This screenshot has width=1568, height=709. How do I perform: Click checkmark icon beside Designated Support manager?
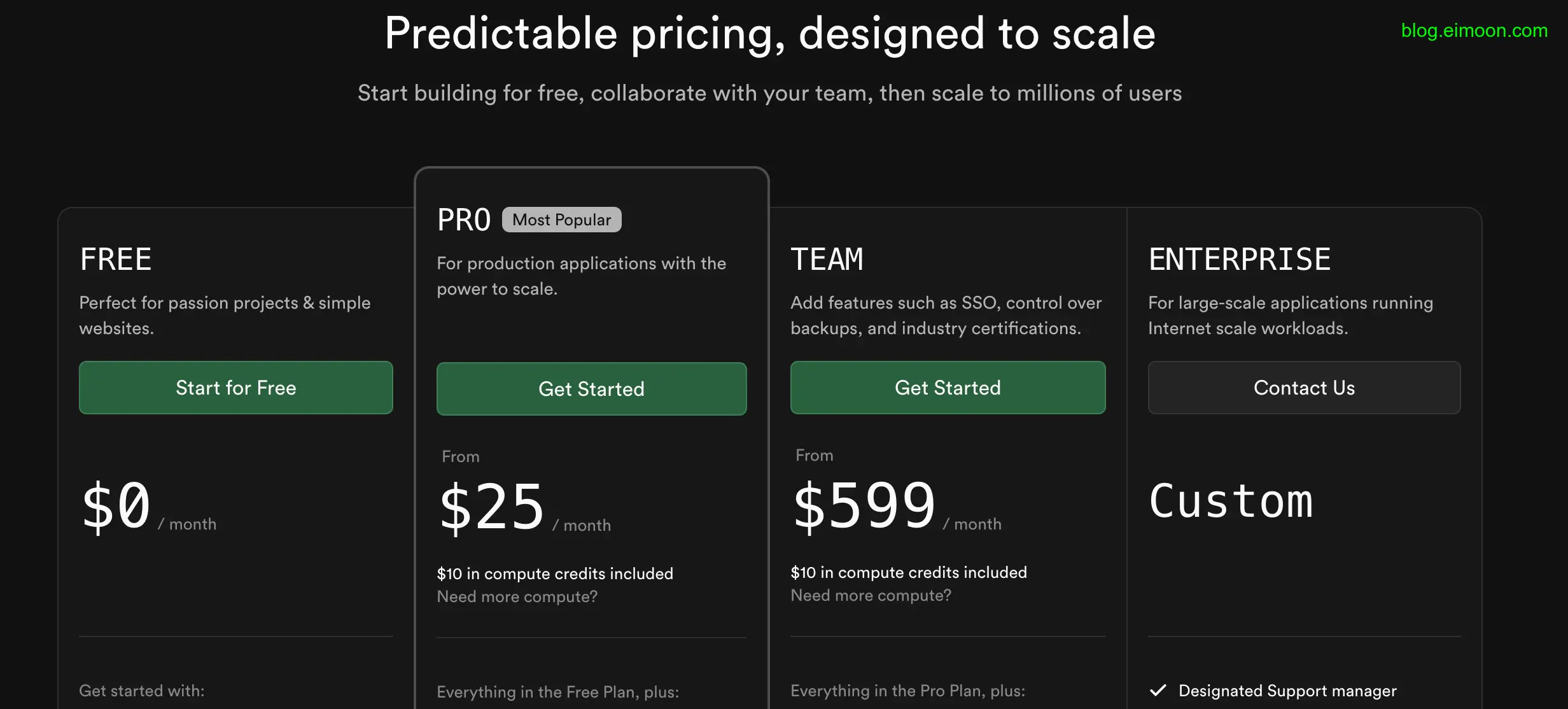(x=1158, y=691)
